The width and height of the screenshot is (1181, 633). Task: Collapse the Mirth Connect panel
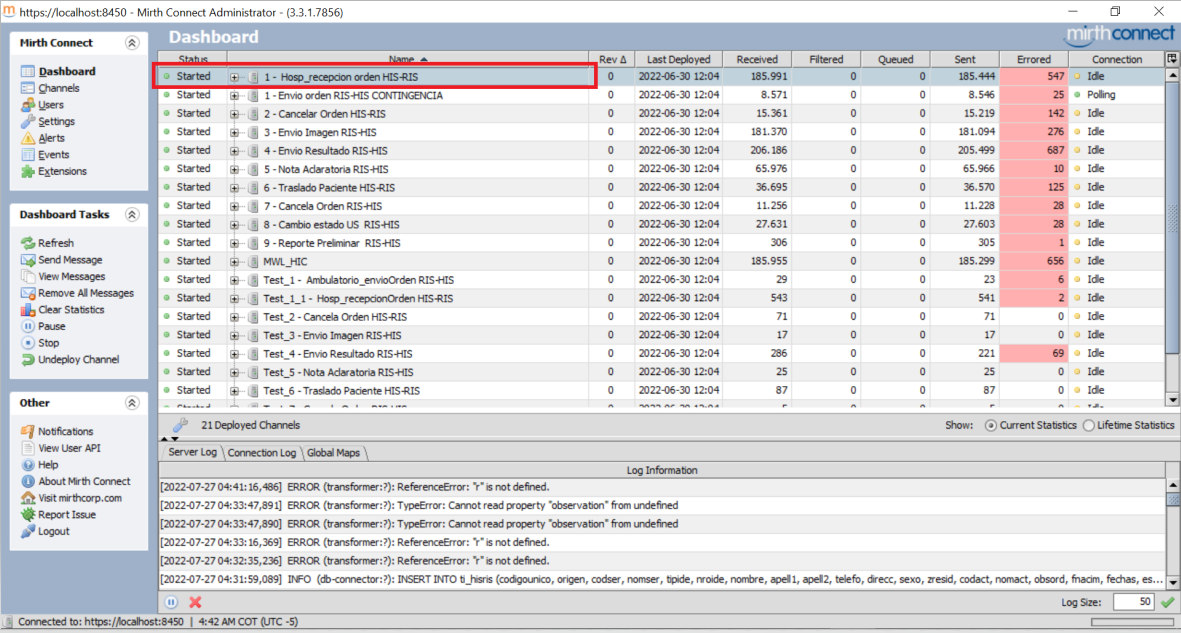click(132, 43)
